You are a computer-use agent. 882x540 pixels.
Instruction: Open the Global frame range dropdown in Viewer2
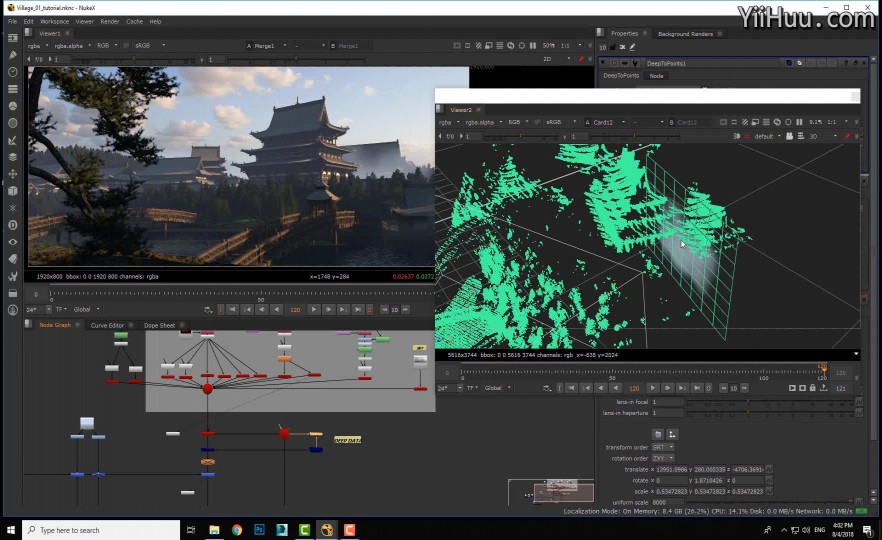tap(497, 388)
